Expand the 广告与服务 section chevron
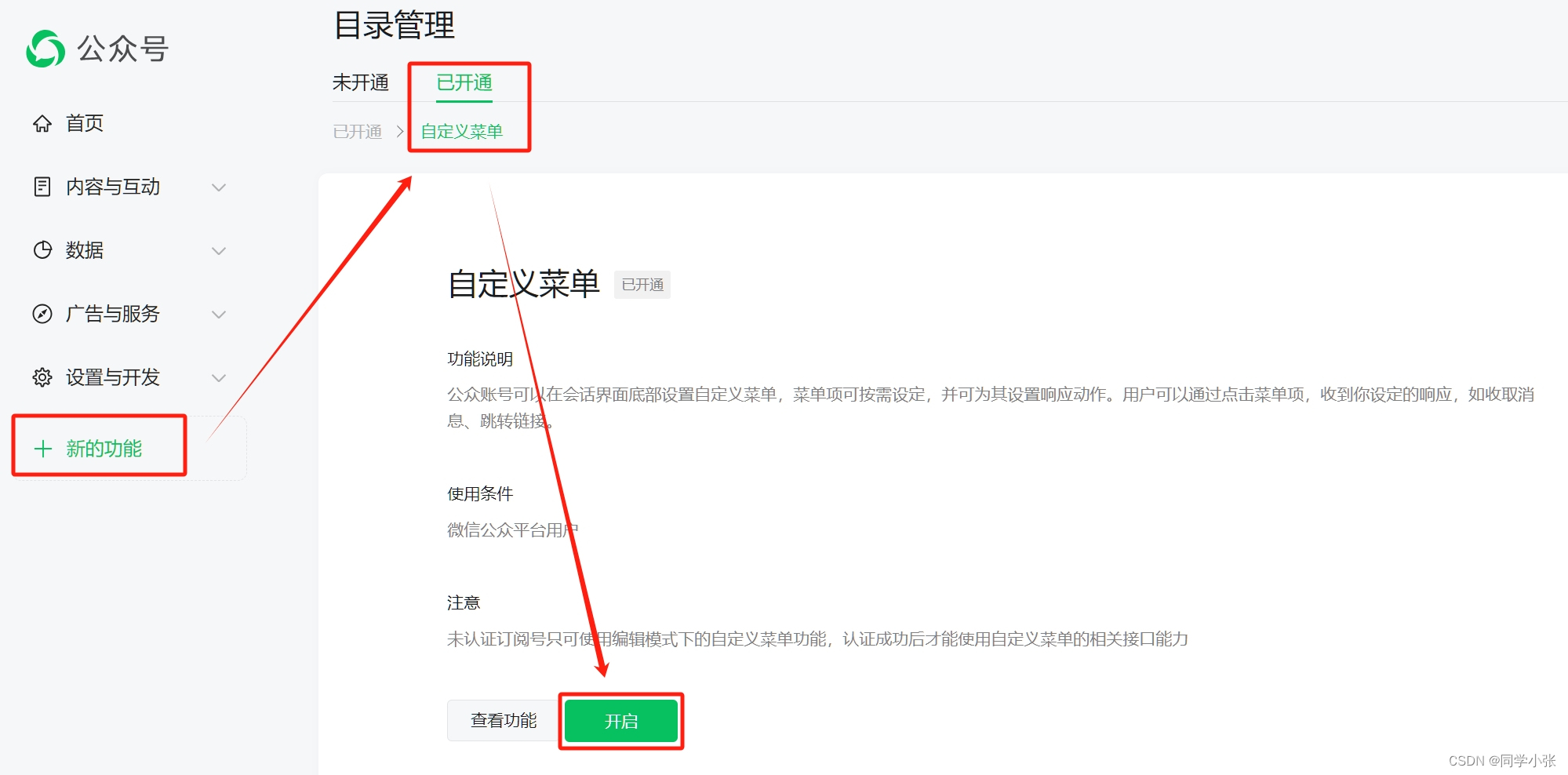Viewport: 1568px width, 775px height. click(x=220, y=314)
